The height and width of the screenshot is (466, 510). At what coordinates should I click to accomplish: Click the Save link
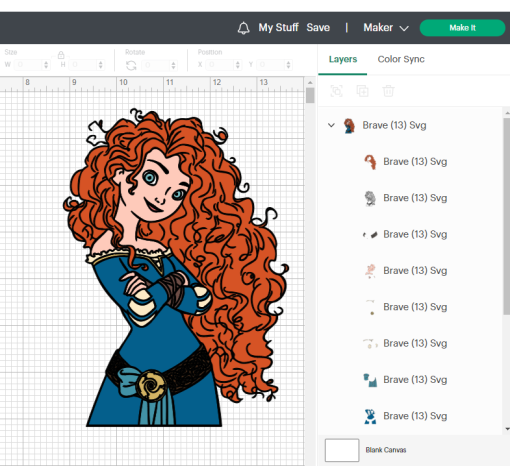click(318, 28)
